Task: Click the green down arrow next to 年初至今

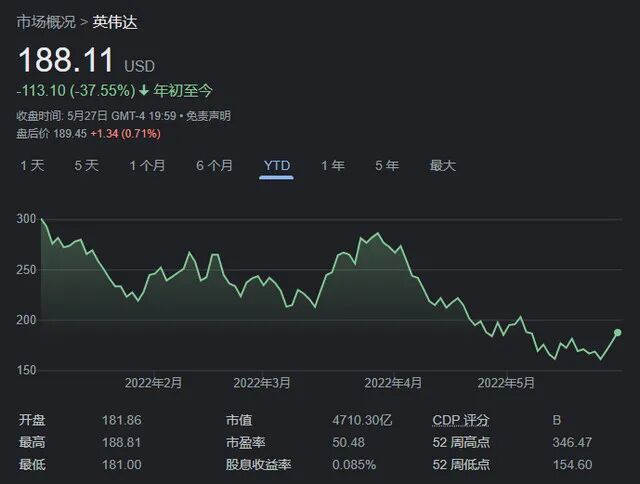Action: (x=144, y=90)
